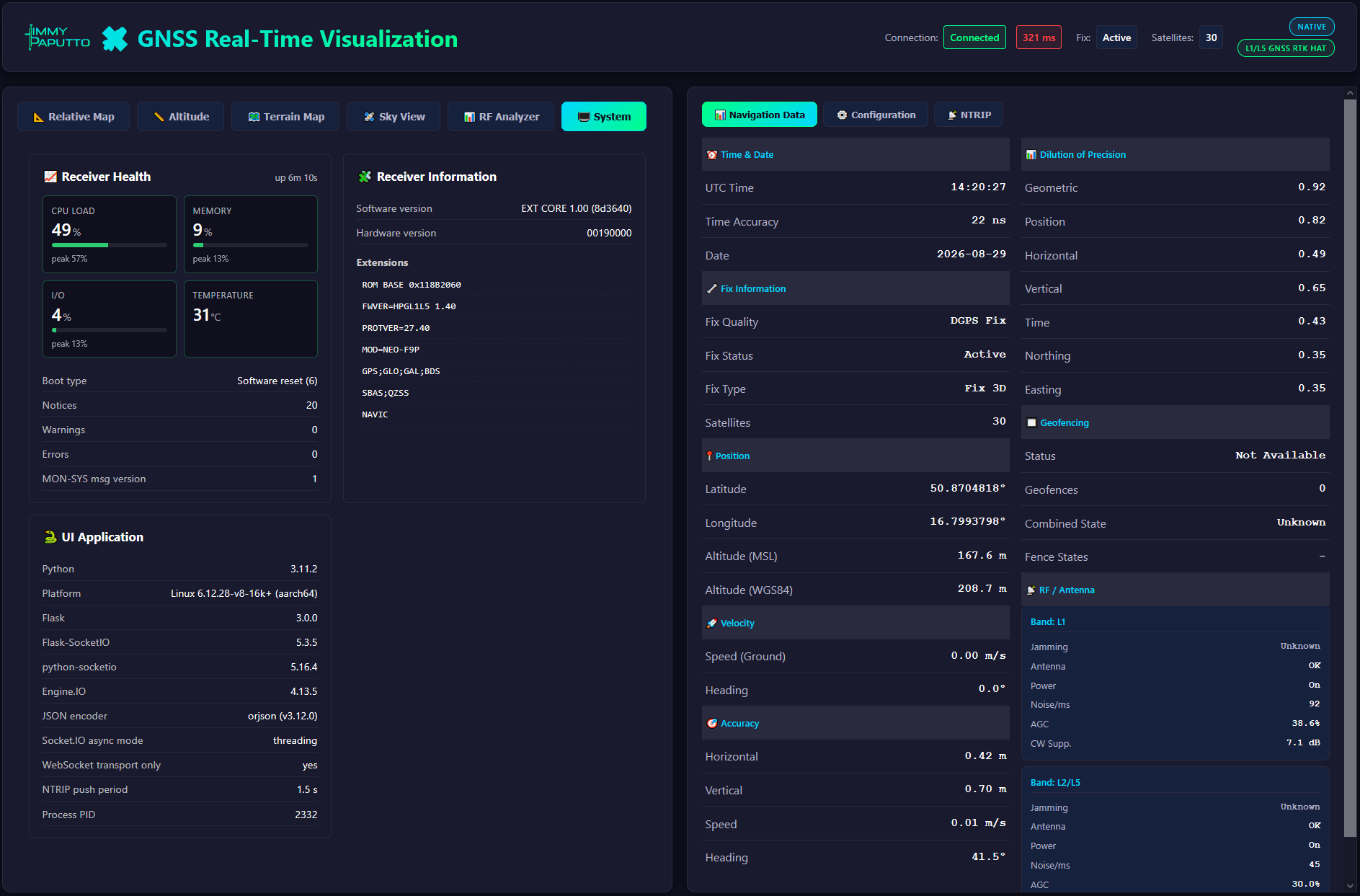1360x896 pixels.
Task: Click the Jimmy Paputto logo
Action: [x=58, y=37]
